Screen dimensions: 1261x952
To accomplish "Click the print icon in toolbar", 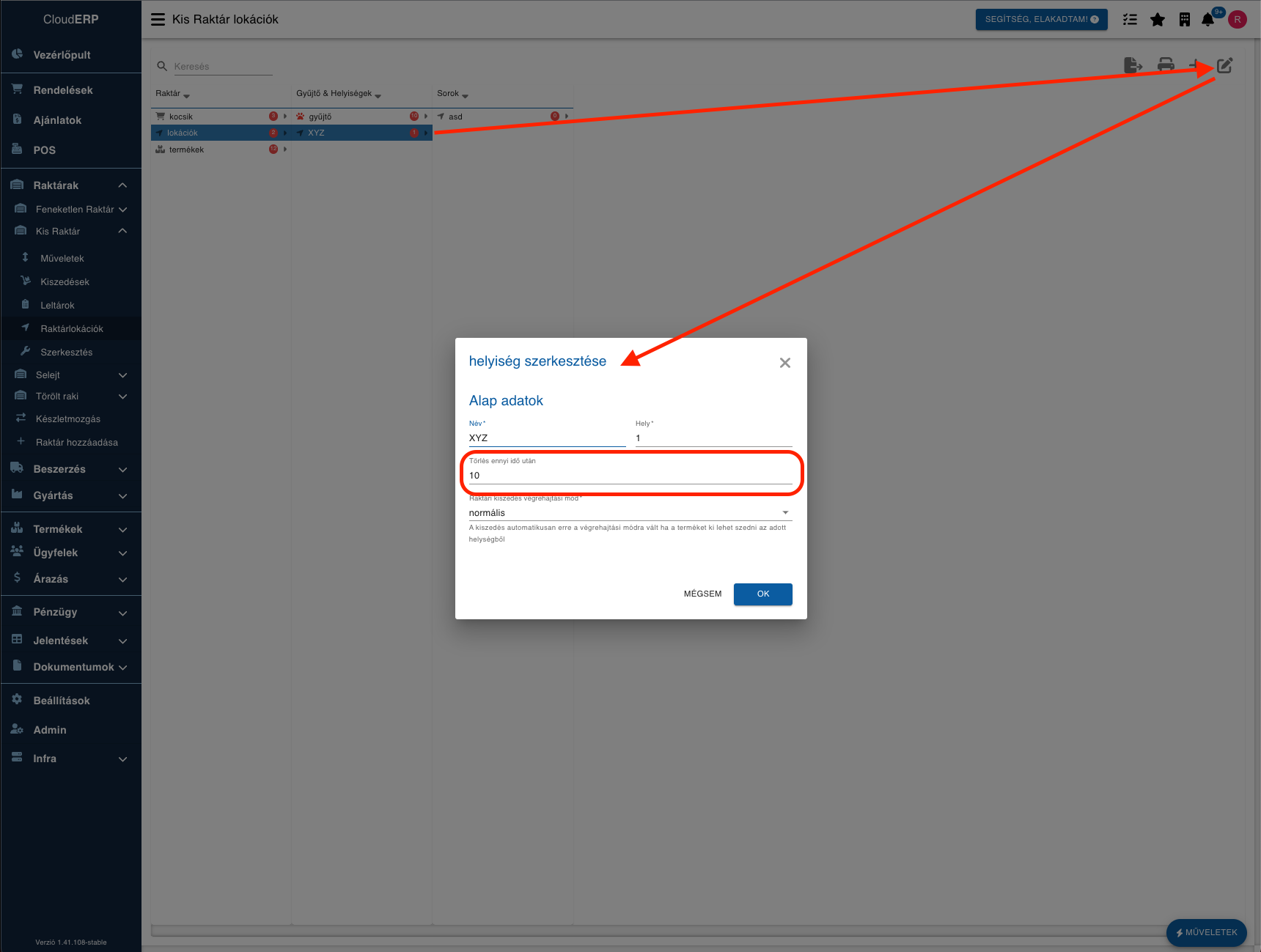I will coord(1166,66).
